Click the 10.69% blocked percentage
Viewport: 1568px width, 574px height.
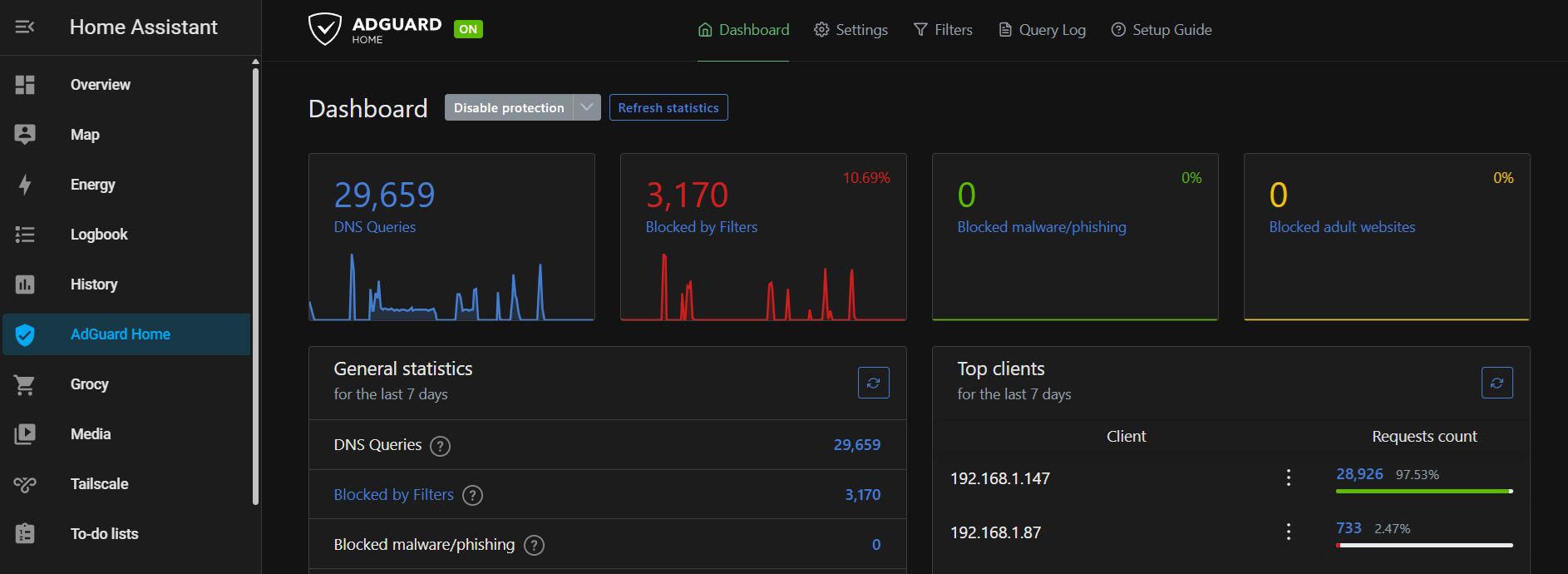(x=866, y=178)
